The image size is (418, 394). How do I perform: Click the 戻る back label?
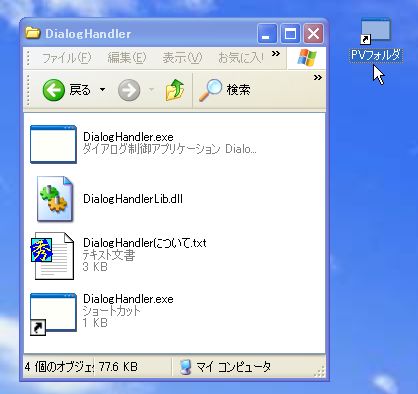(x=80, y=90)
